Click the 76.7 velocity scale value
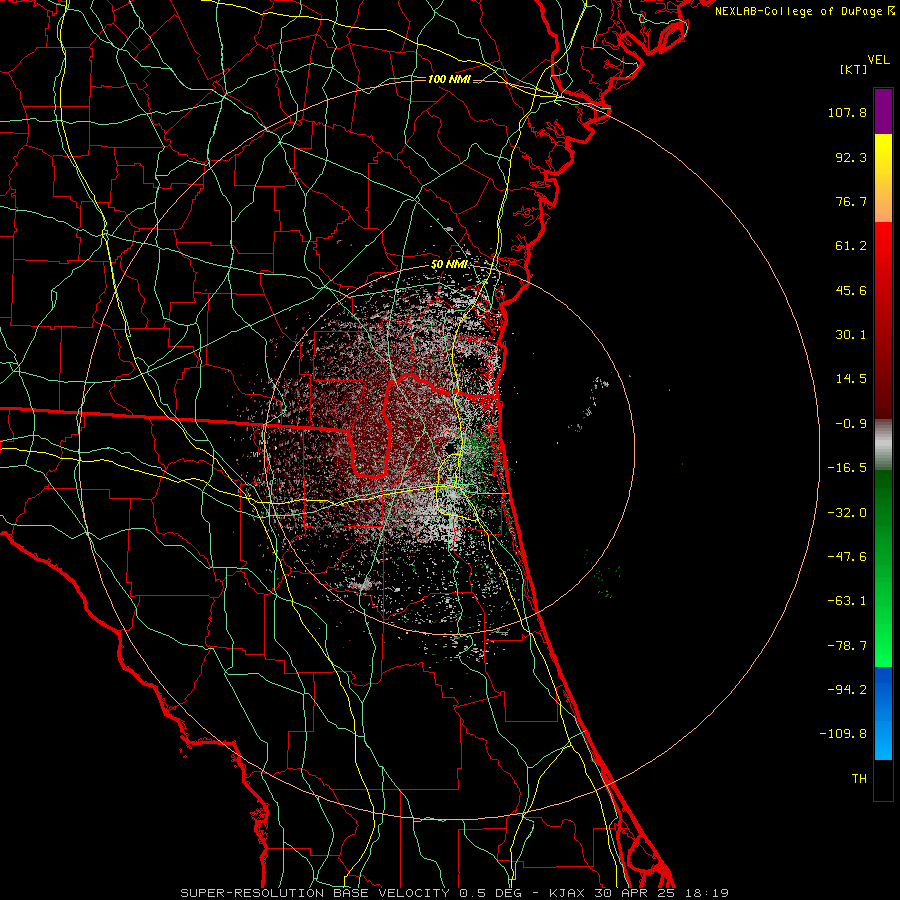Viewport: 900px width, 900px height. (x=851, y=201)
